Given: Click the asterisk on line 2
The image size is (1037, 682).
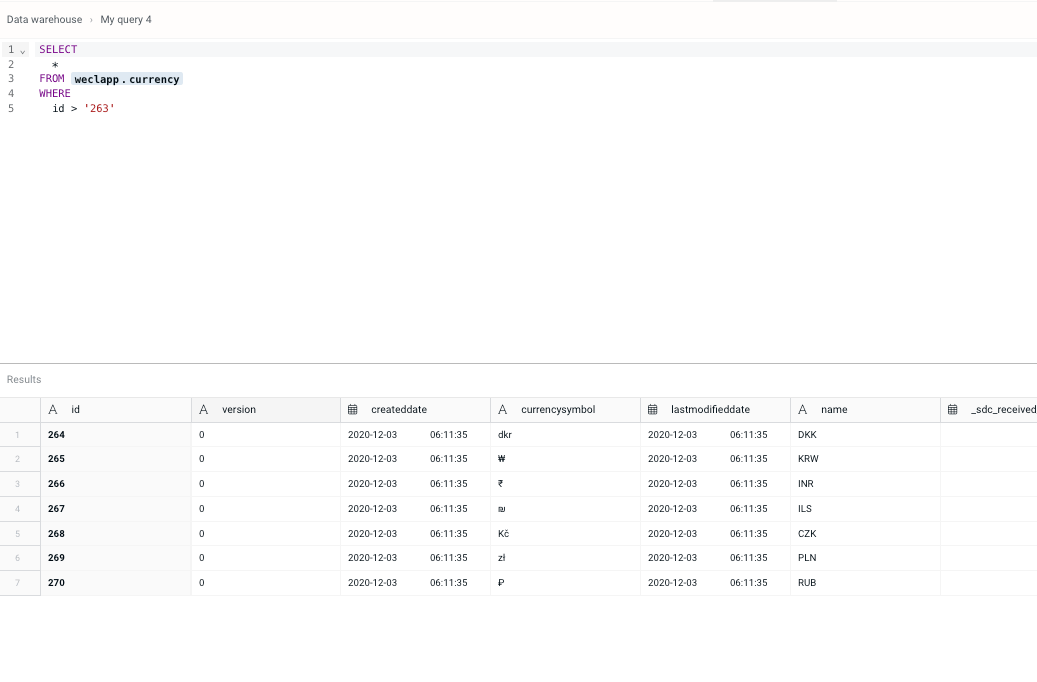Looking at the screenshot, I should tap(56, 65).
